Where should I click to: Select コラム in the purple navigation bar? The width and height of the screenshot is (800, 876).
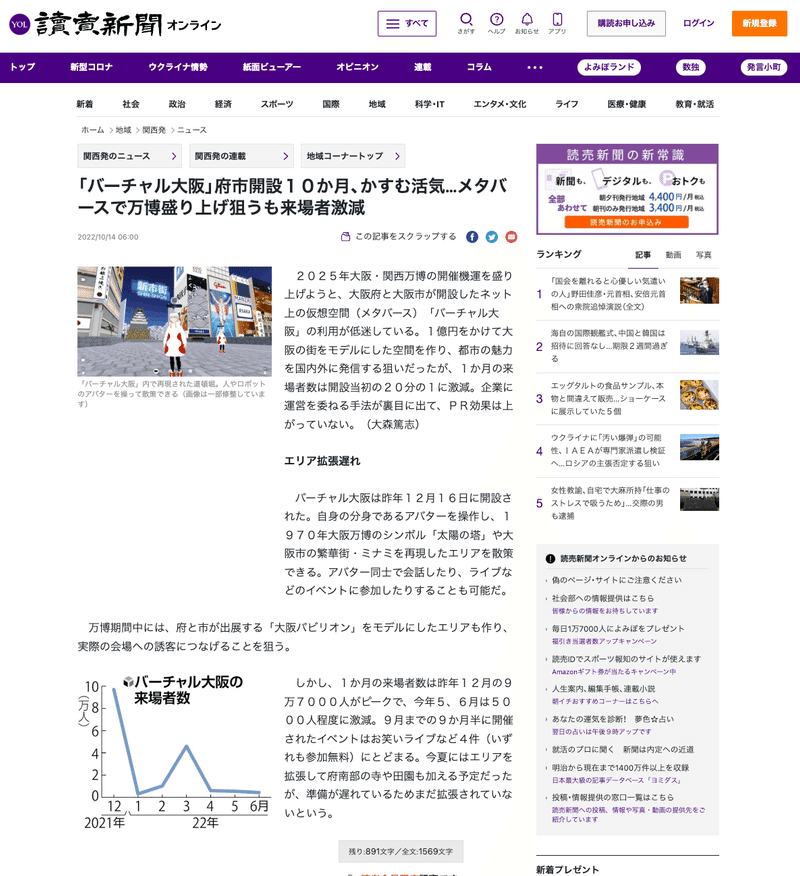479,67
